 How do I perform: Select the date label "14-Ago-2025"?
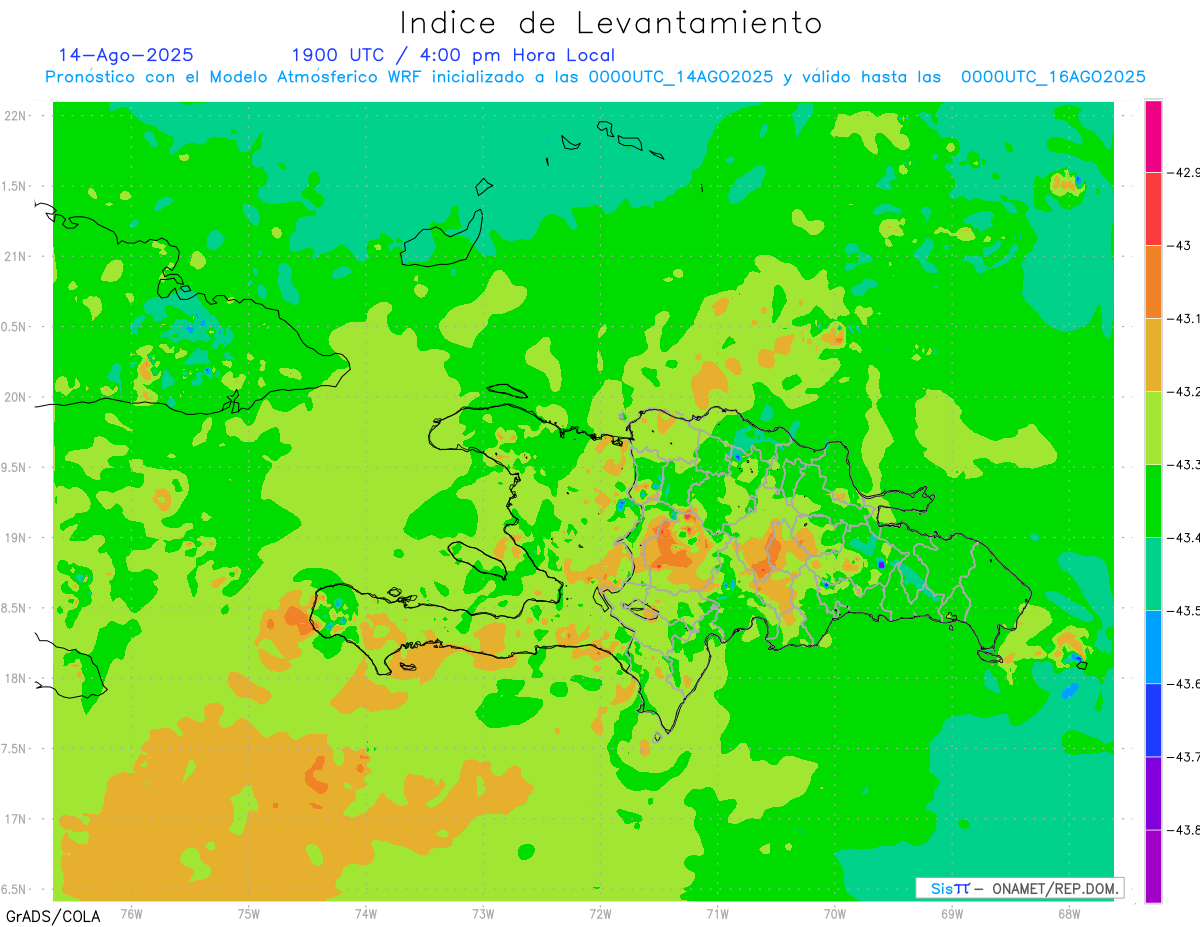pos(125,55)
